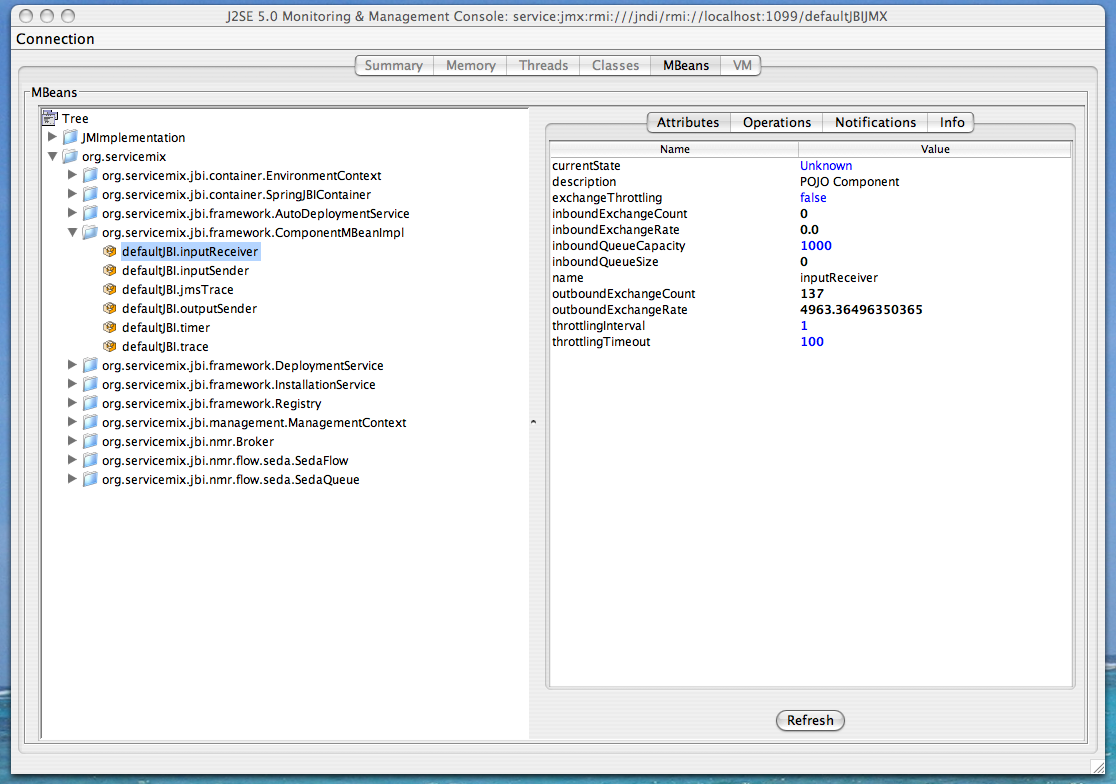Collapse the ComponentMBeanImpl node
Image resolution: width=1116 pixels, height=784 pixels.
pyautogui.click(x=72, y=233)
